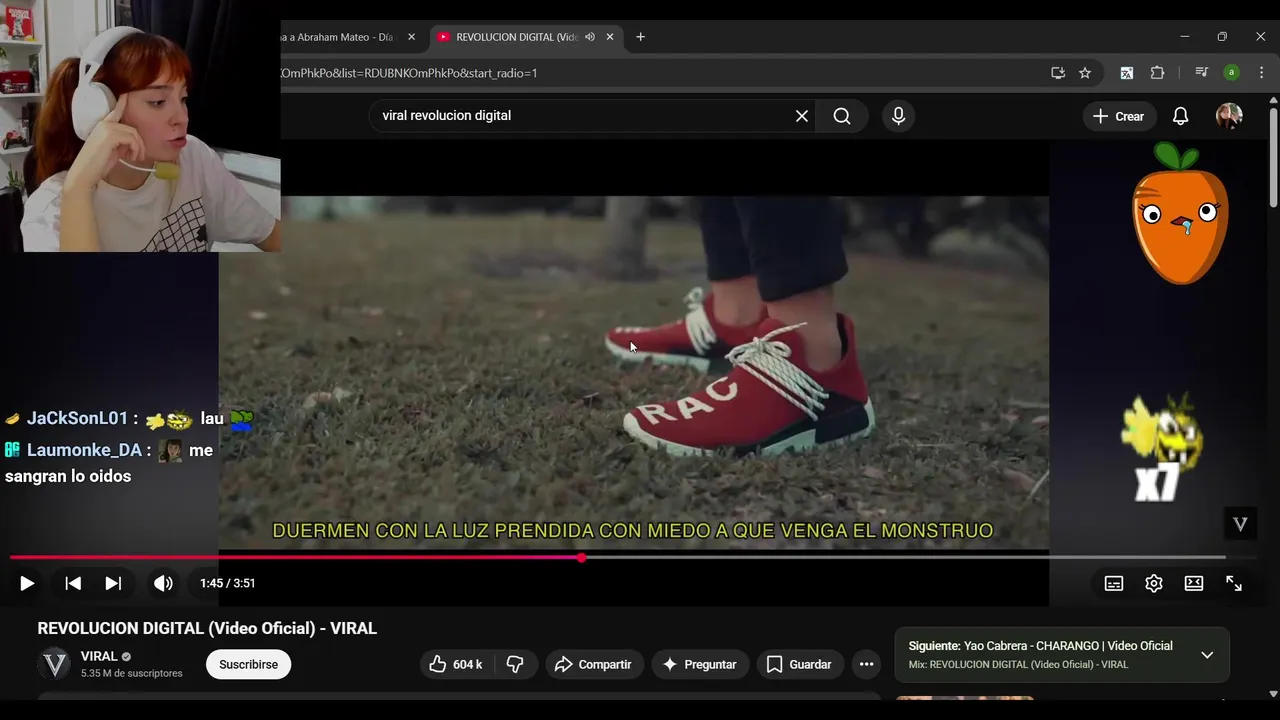Click the search magnifier button
Image resolution: width=1280 pixels, height=720 pixels.
pos(842,116)
